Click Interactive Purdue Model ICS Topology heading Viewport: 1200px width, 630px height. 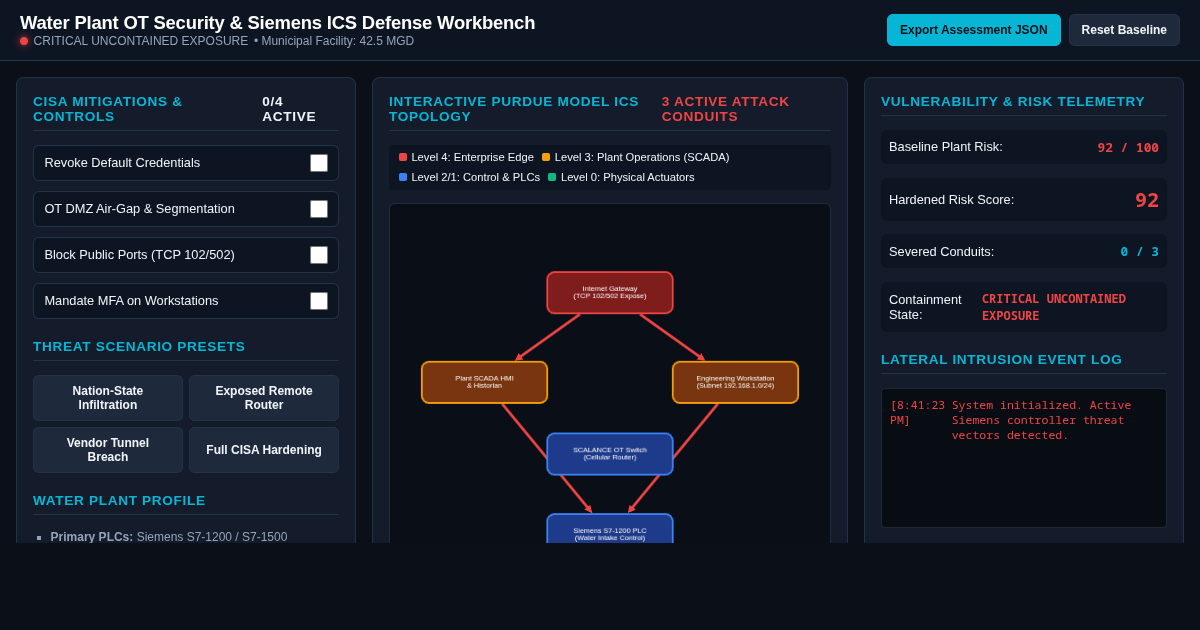[514, 109]
